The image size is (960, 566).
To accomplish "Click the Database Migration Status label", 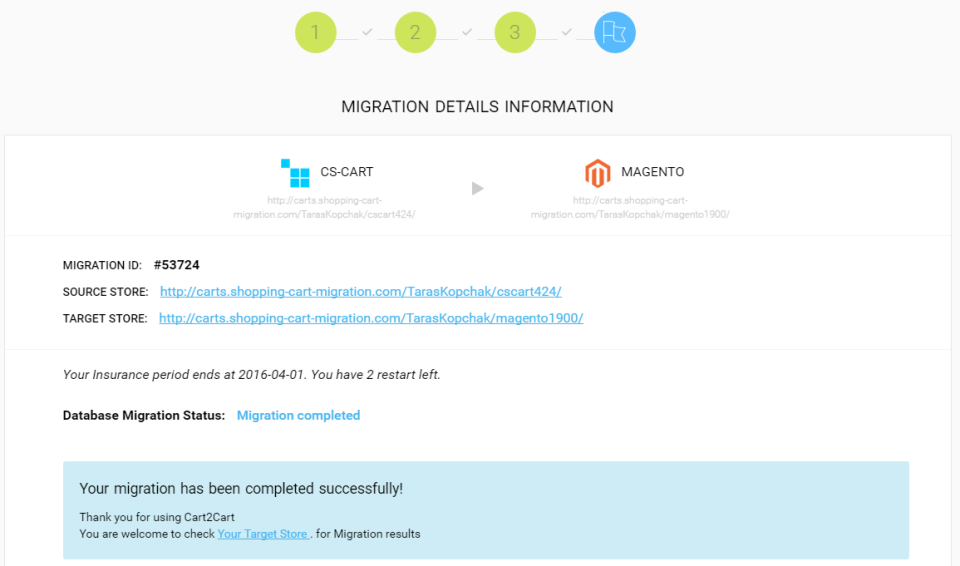I will pos(144,415).
